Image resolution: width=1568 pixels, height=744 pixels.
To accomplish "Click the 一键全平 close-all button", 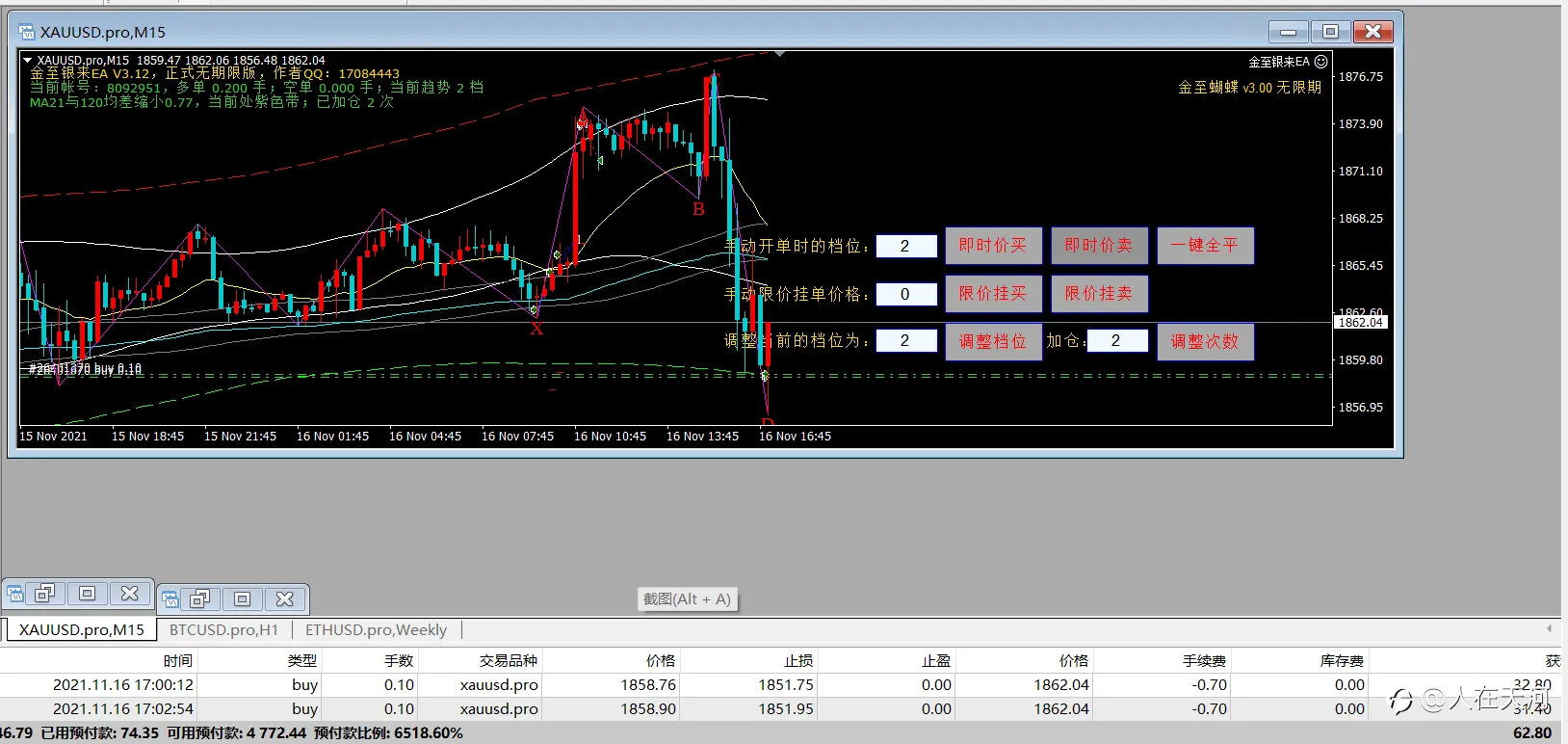I will (x=1205, y=246).
